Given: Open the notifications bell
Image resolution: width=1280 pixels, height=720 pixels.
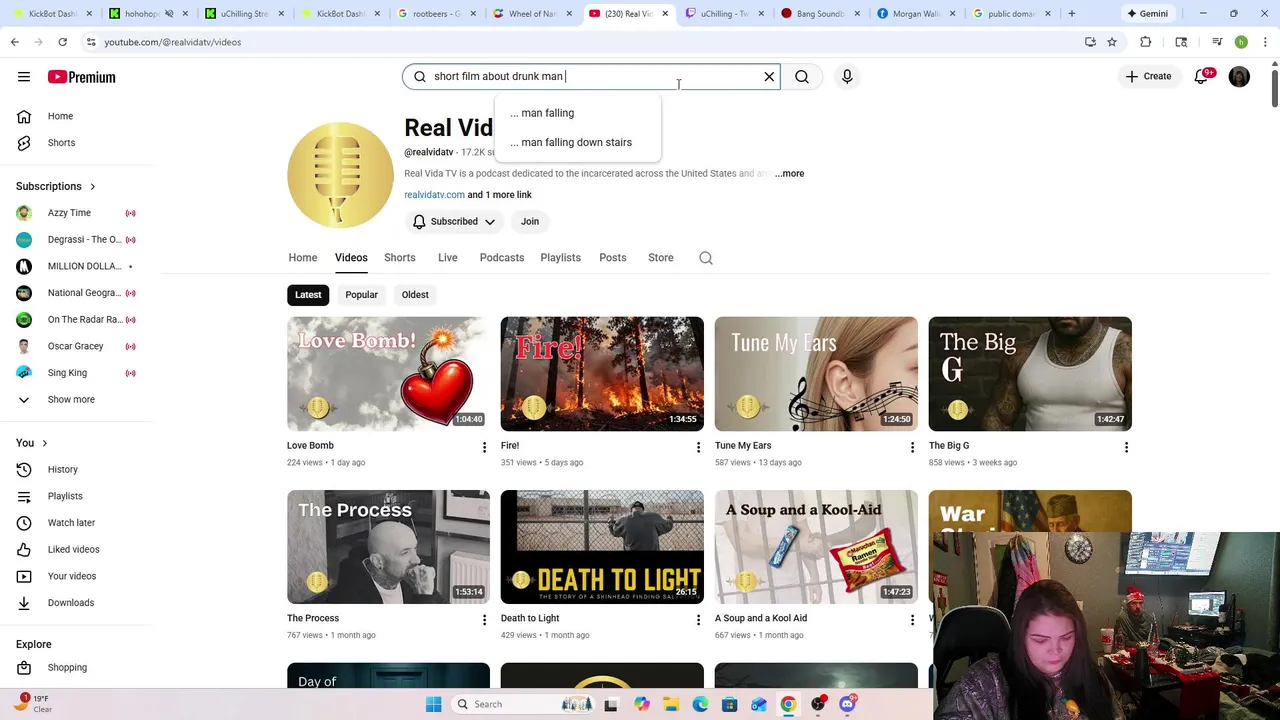Looking at the screenshot, I should pyautogui.click(x=1202, y=77).
